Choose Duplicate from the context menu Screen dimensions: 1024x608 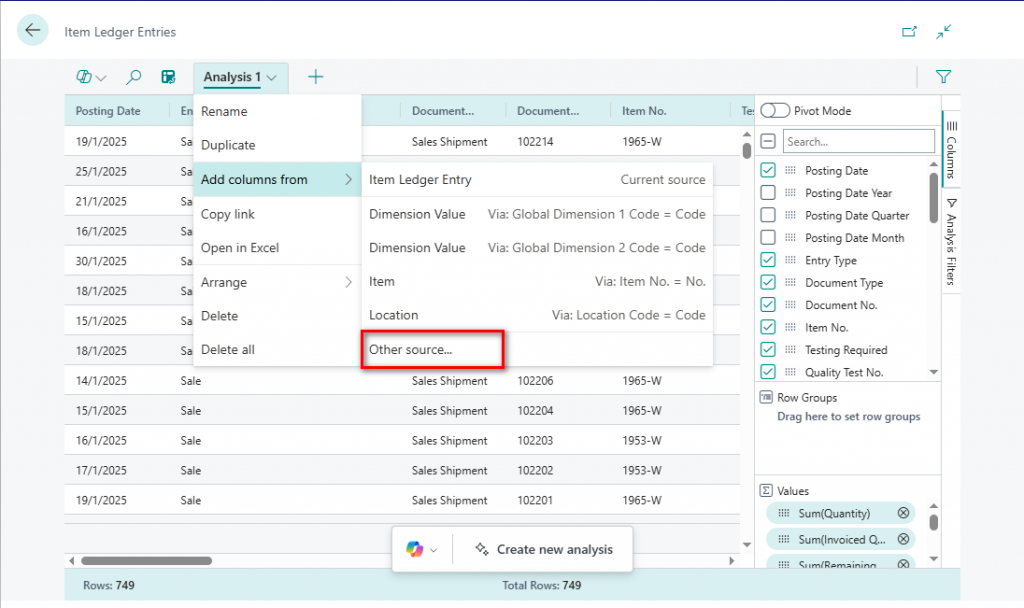coord(228,145)
